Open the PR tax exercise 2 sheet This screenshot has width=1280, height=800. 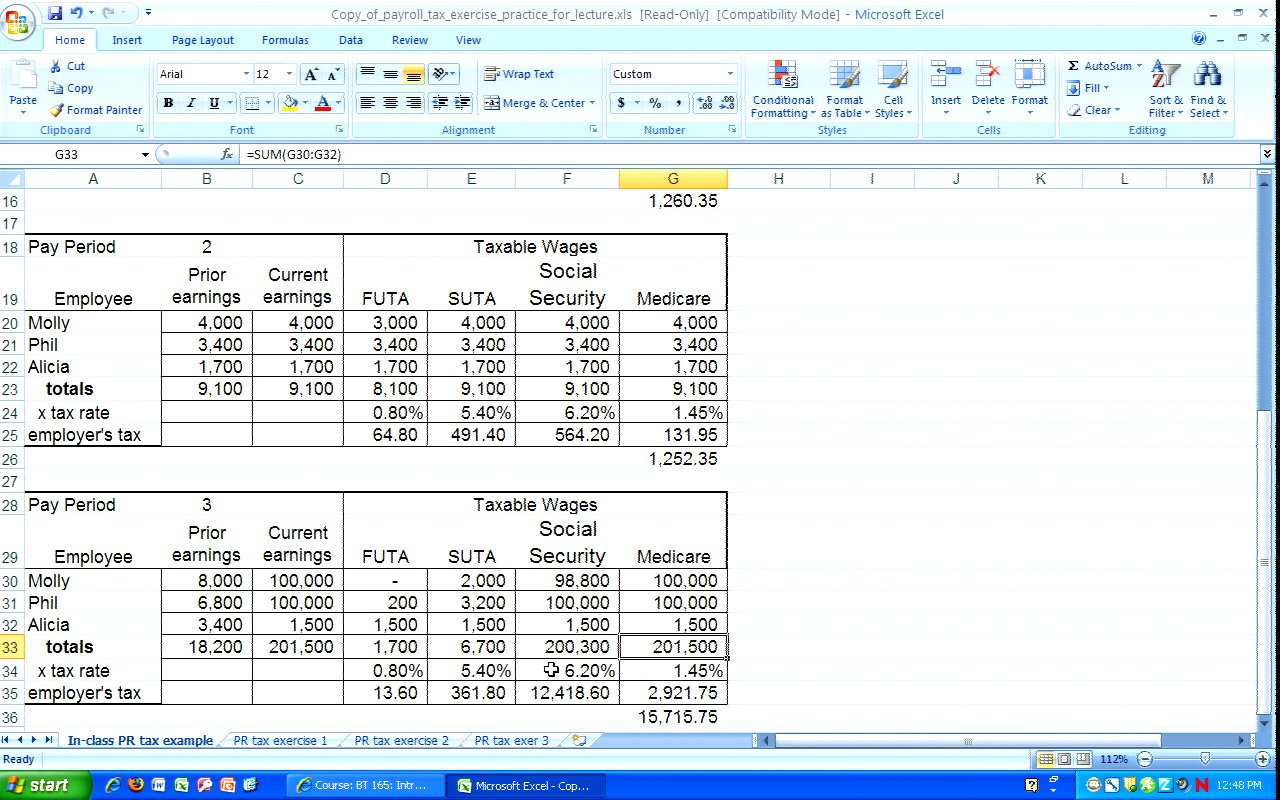[x=401, y=741]
